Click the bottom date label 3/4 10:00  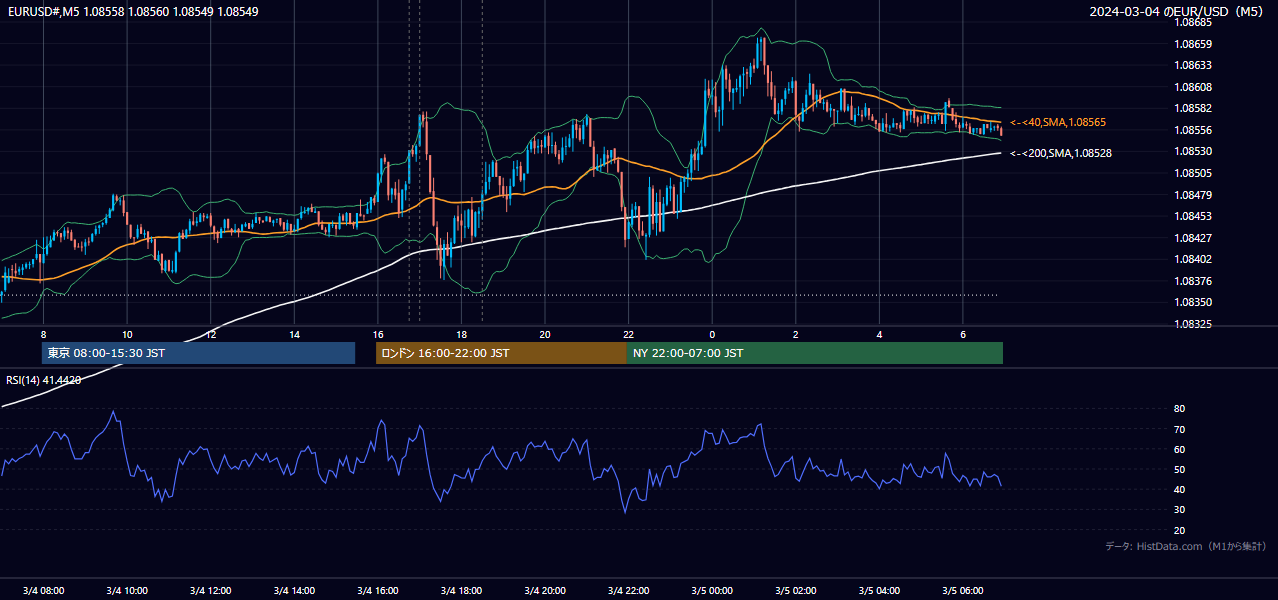(127, 590)
